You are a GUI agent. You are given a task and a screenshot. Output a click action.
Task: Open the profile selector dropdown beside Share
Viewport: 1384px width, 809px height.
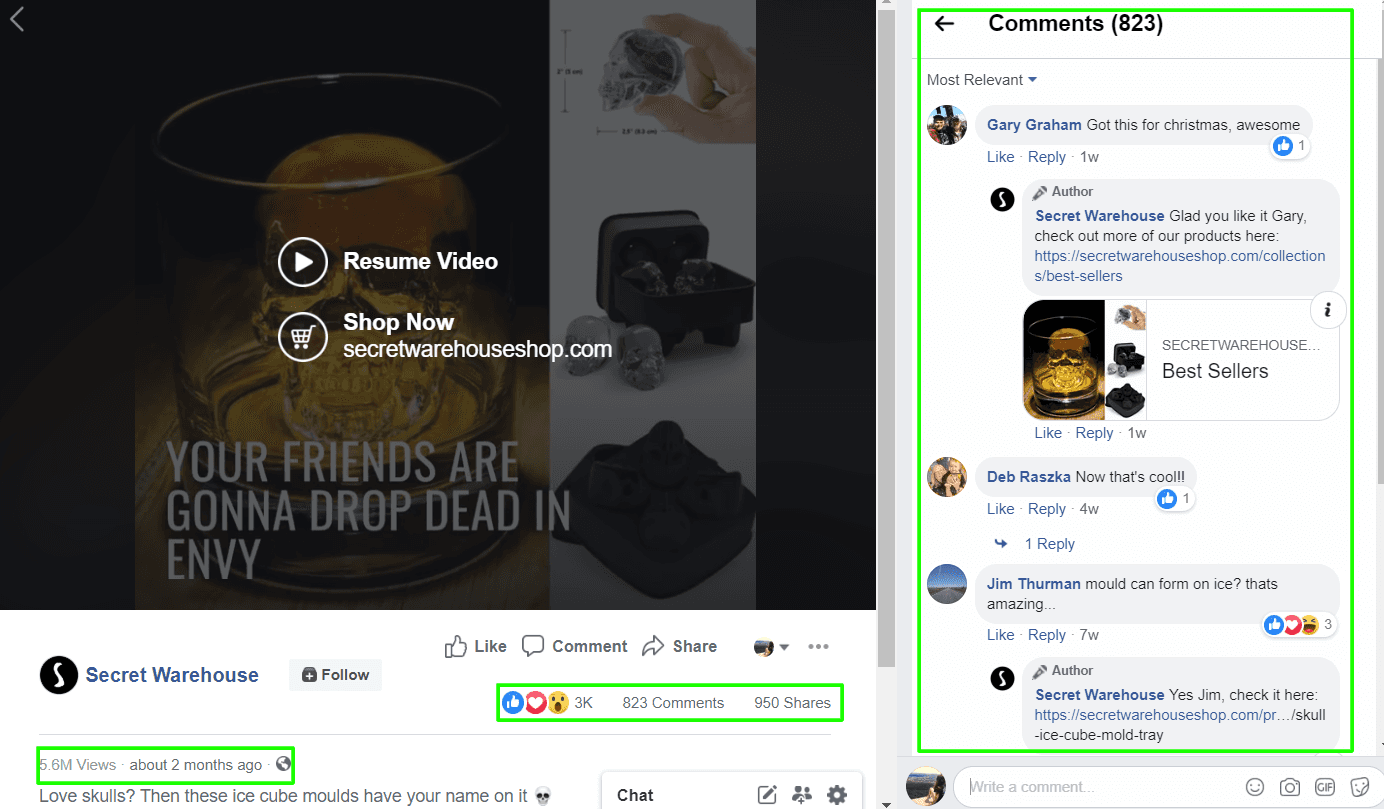pos(771,647)
